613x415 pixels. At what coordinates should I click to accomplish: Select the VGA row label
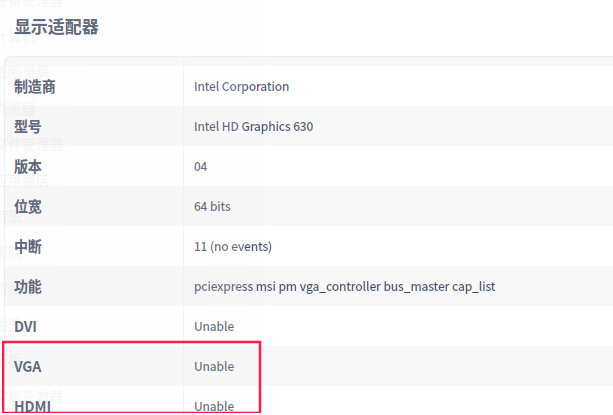coord(27,367)
